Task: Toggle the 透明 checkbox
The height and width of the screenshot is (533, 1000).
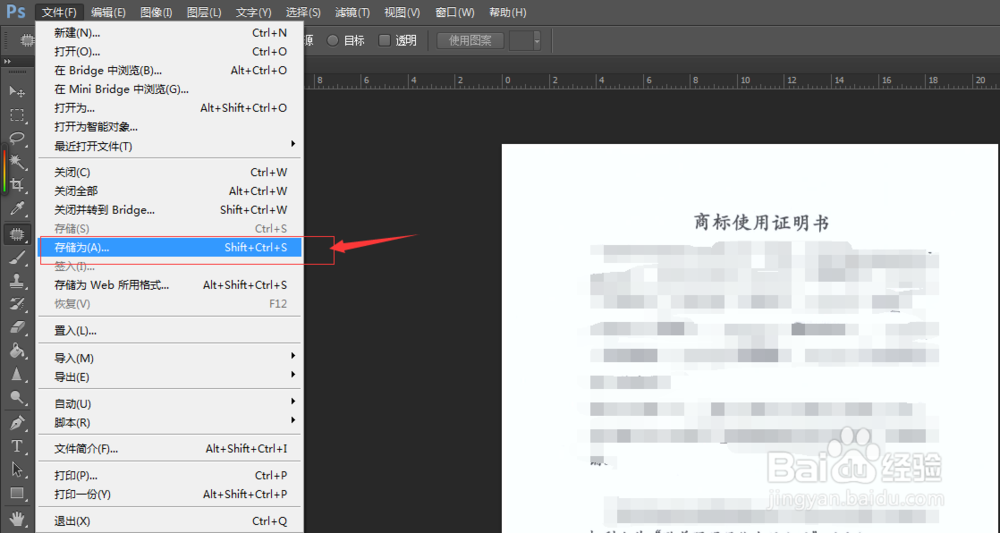Action: [384, 40]
